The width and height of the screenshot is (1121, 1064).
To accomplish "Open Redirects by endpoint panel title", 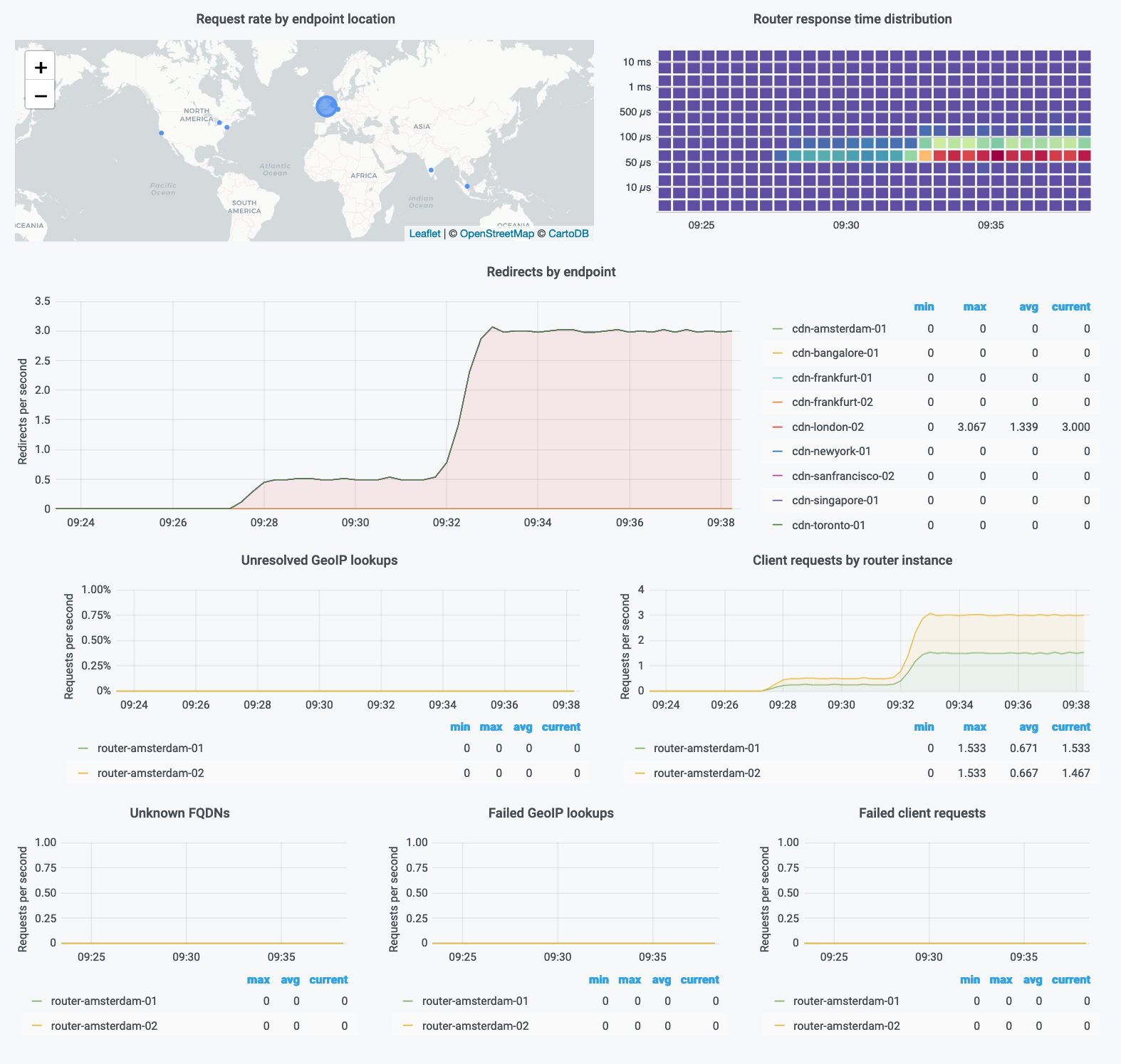I will point(551,272).
